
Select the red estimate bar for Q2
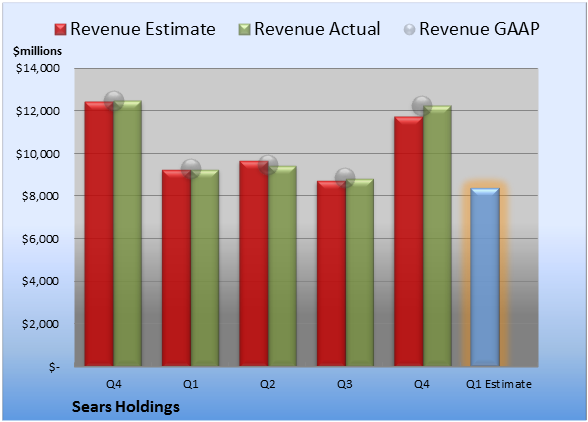(254, 263)
